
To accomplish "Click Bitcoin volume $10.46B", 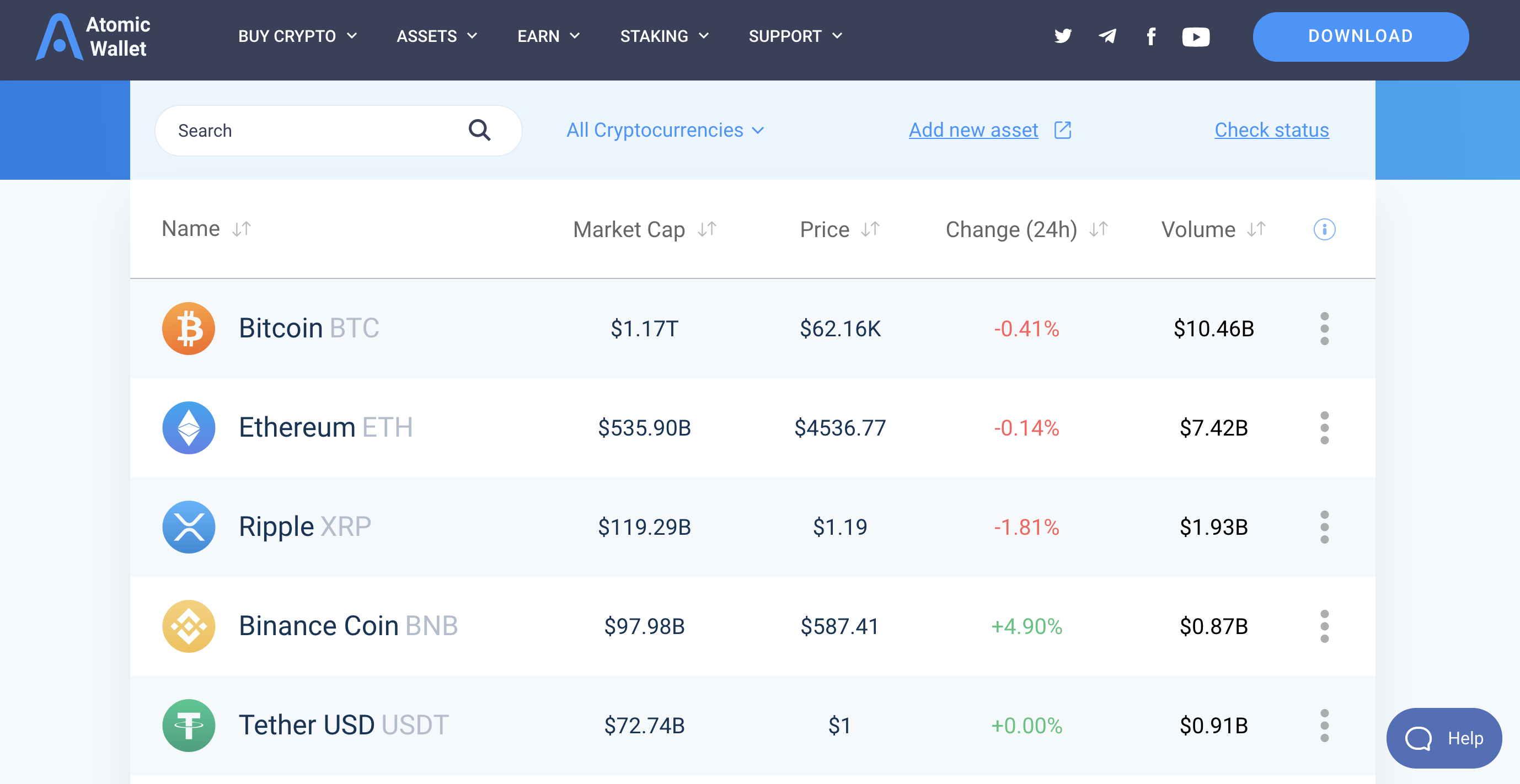I will [1213, 328].
